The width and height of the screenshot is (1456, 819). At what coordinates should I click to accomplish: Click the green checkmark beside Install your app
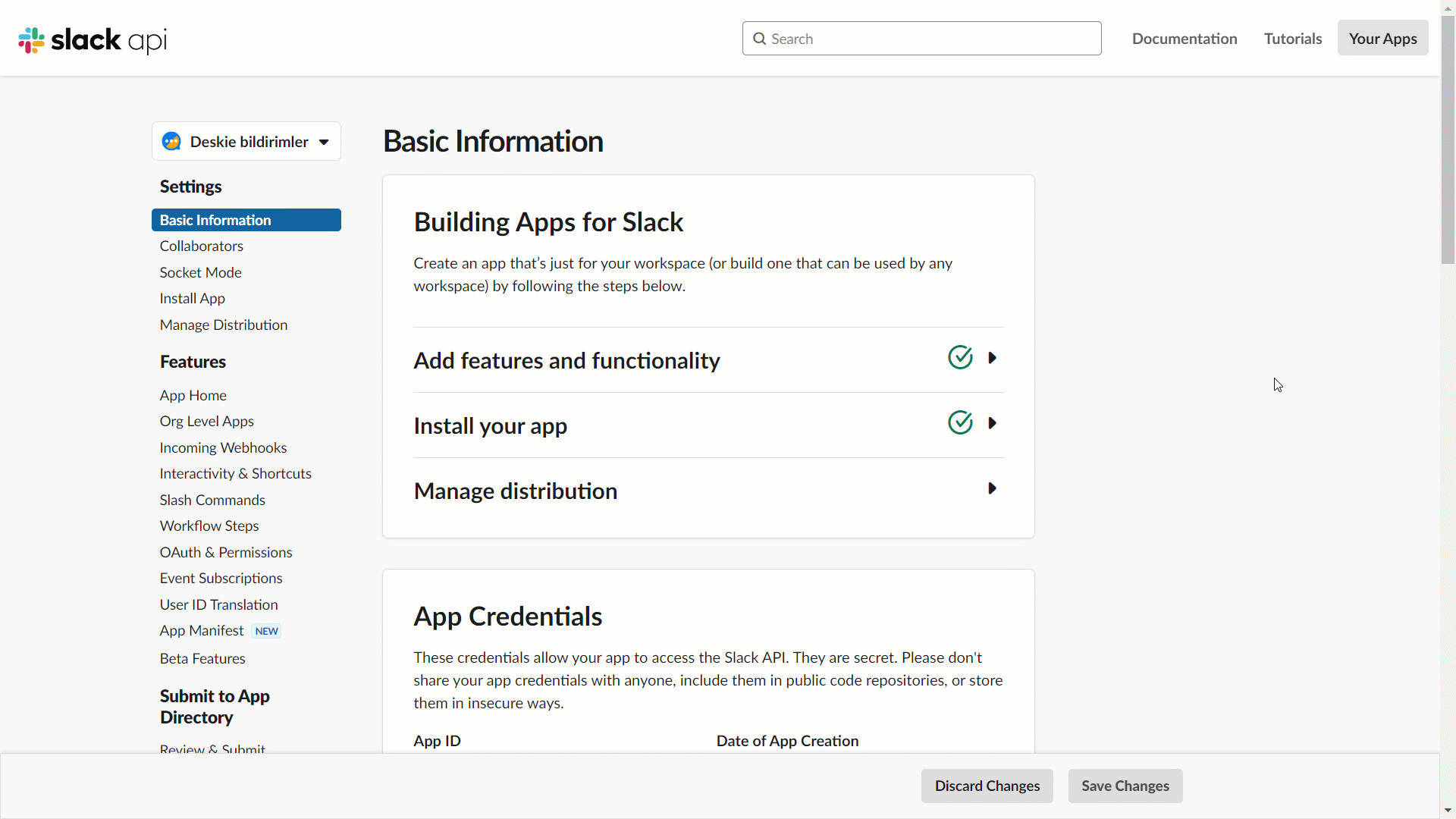(x=960, y=422)
